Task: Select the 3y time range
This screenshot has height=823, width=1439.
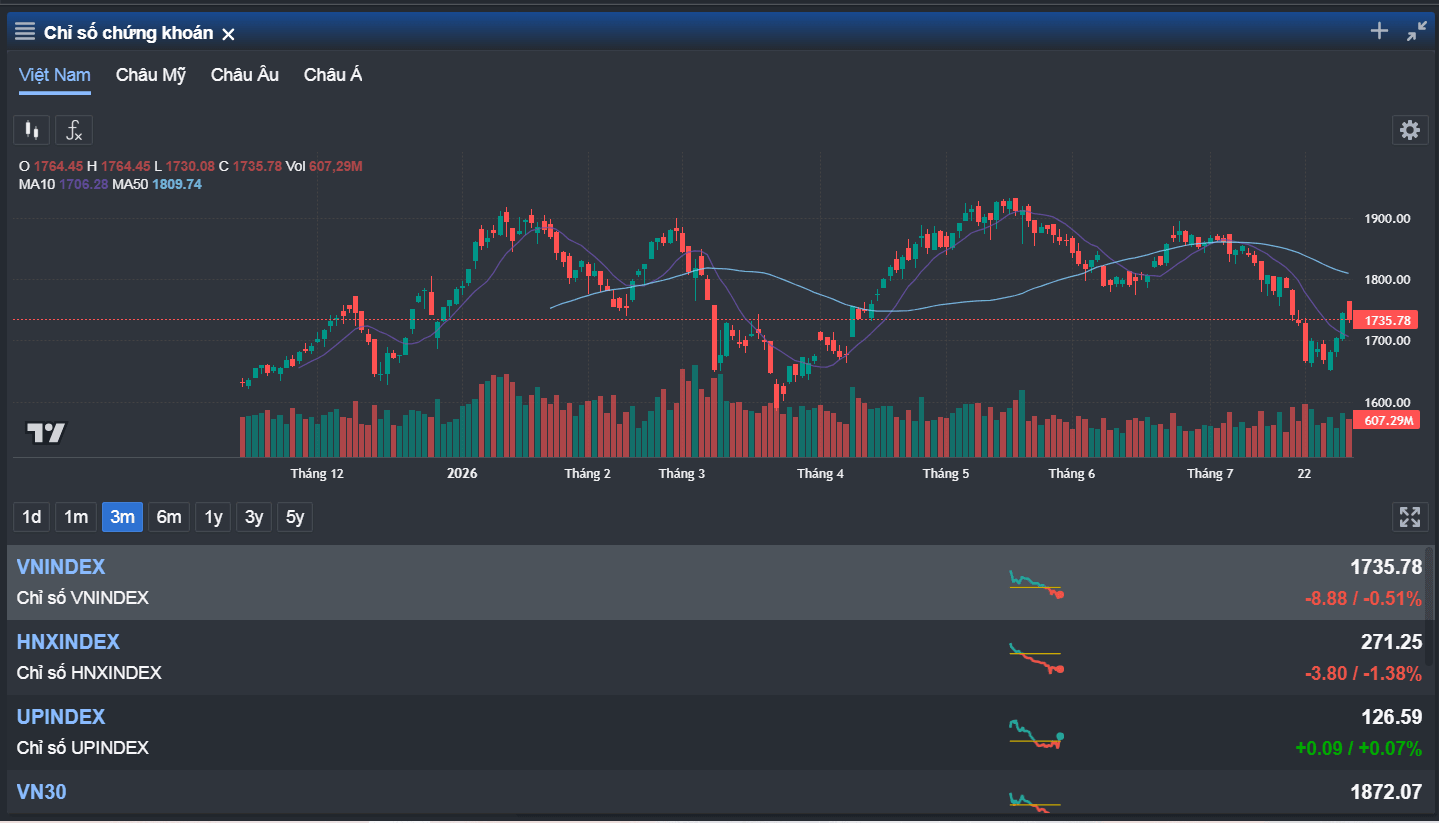Action: [255, 517]
